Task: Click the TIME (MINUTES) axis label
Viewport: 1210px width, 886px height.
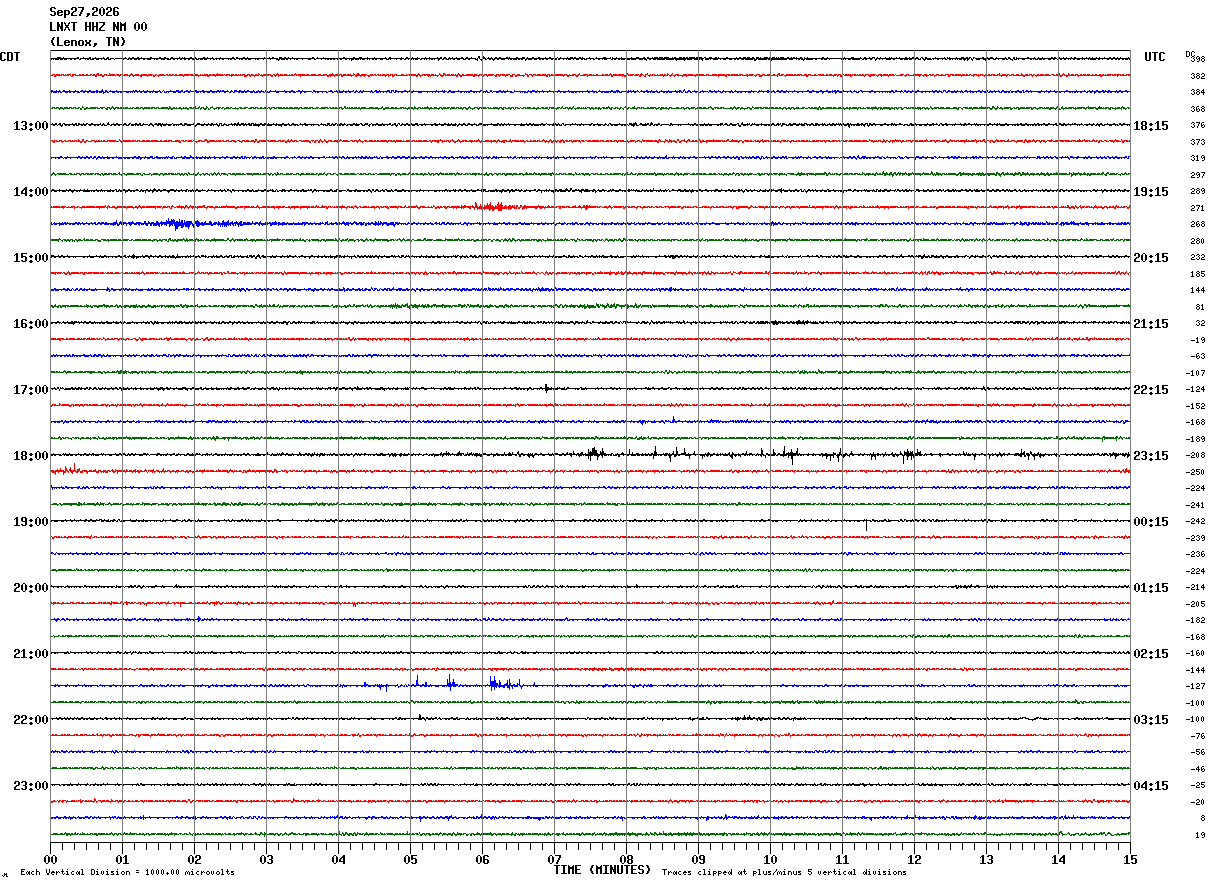Action: pos(602,870)
